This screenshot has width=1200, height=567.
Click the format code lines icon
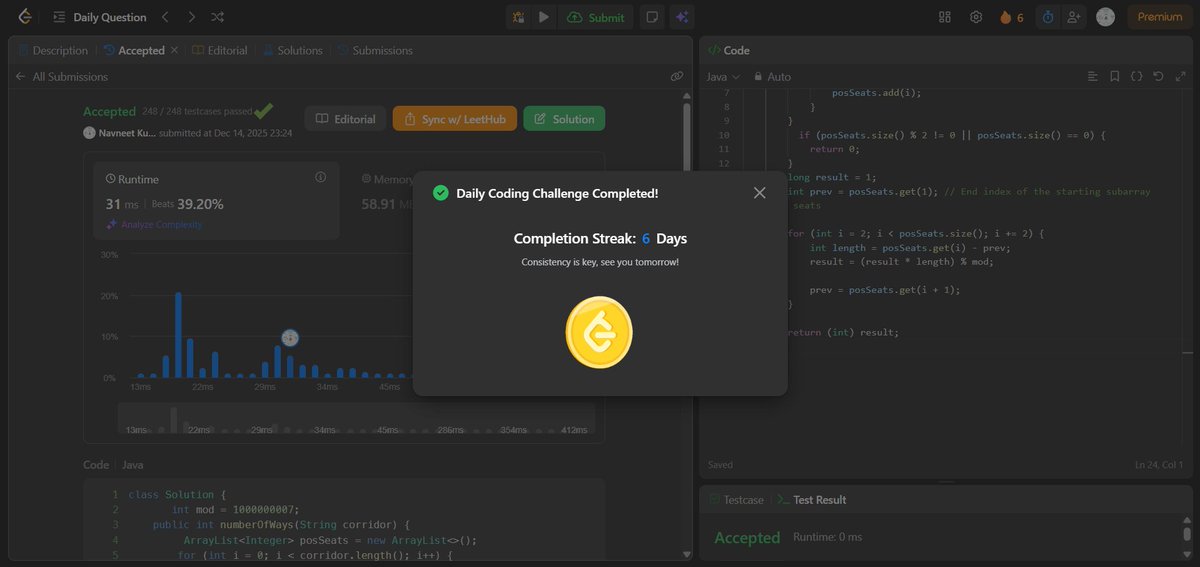(x=1092, y=76)
